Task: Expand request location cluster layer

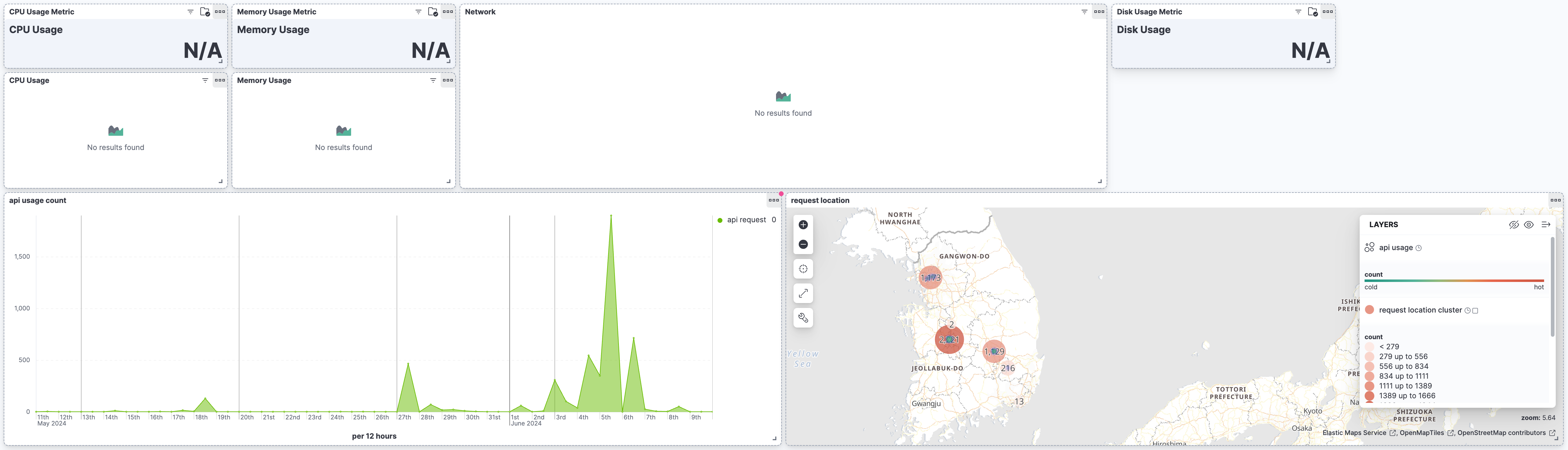Action: [1419, 310]
